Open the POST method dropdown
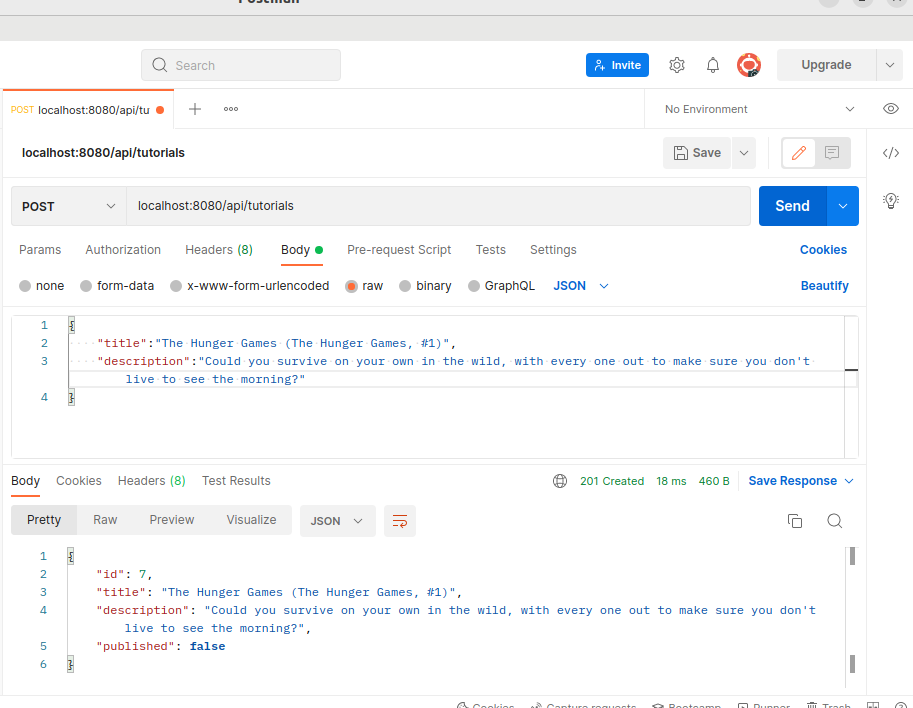The width and height of the screenshot is (913, 708). 69,207
